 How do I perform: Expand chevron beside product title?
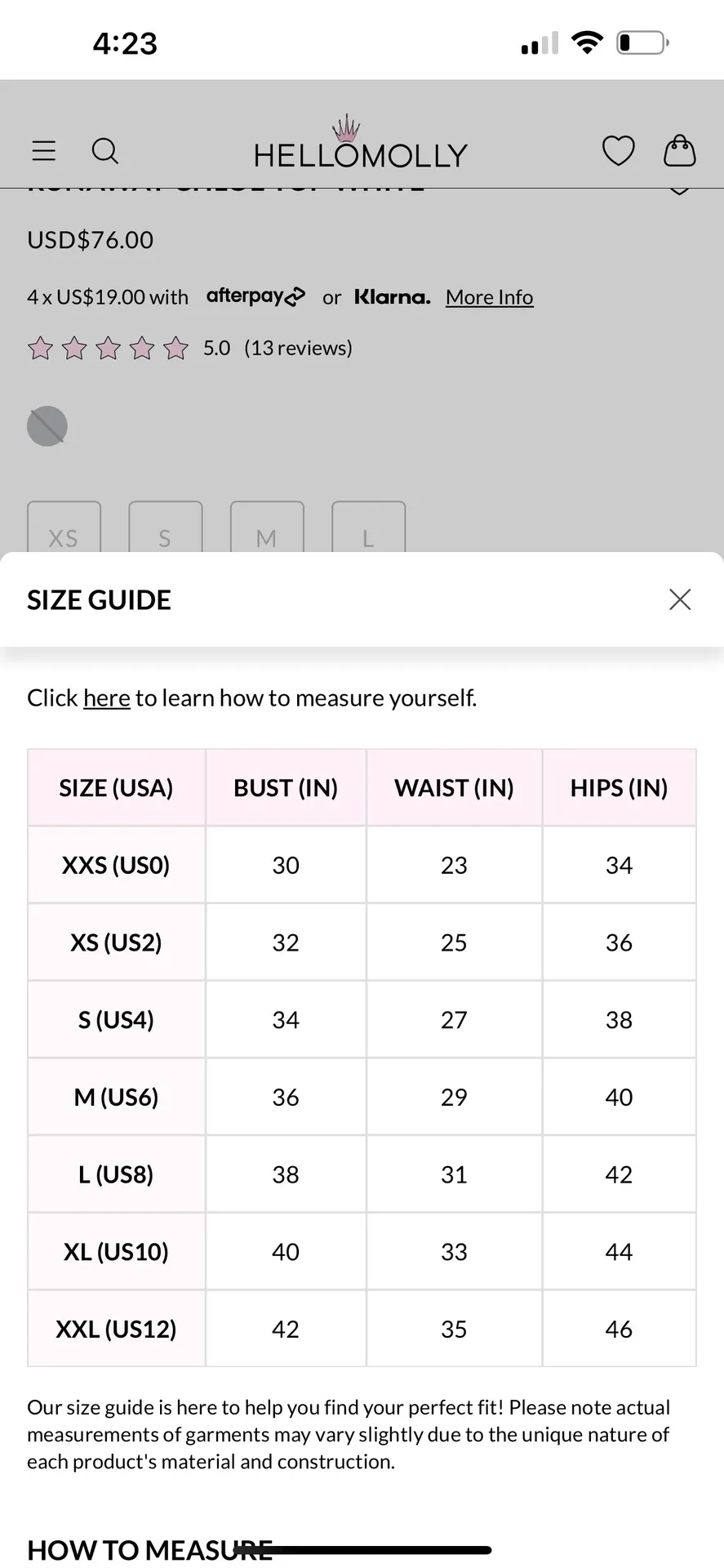(679, 192)
